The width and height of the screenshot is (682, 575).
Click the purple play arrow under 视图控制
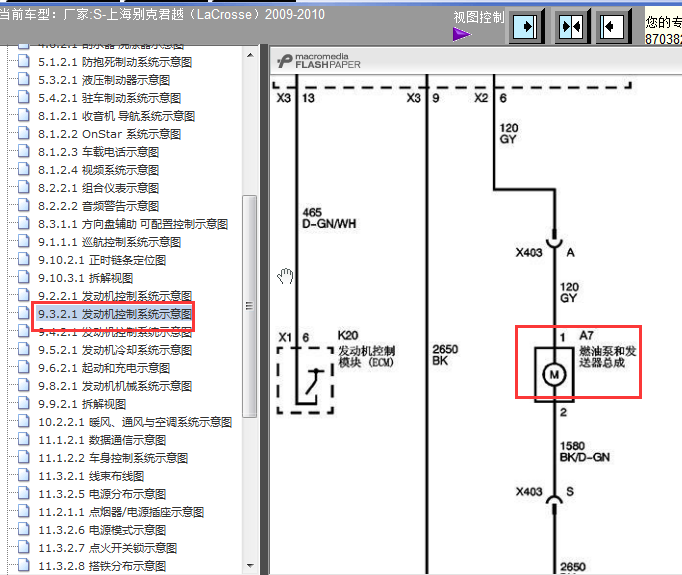[461, 34]
